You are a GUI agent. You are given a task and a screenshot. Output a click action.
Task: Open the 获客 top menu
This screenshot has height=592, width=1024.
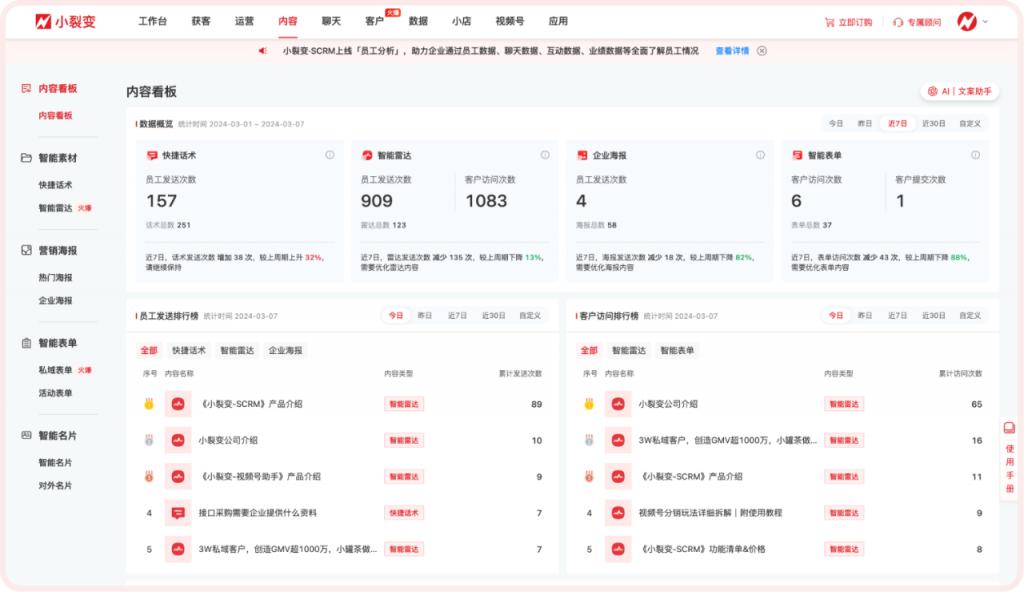point(200,22)
